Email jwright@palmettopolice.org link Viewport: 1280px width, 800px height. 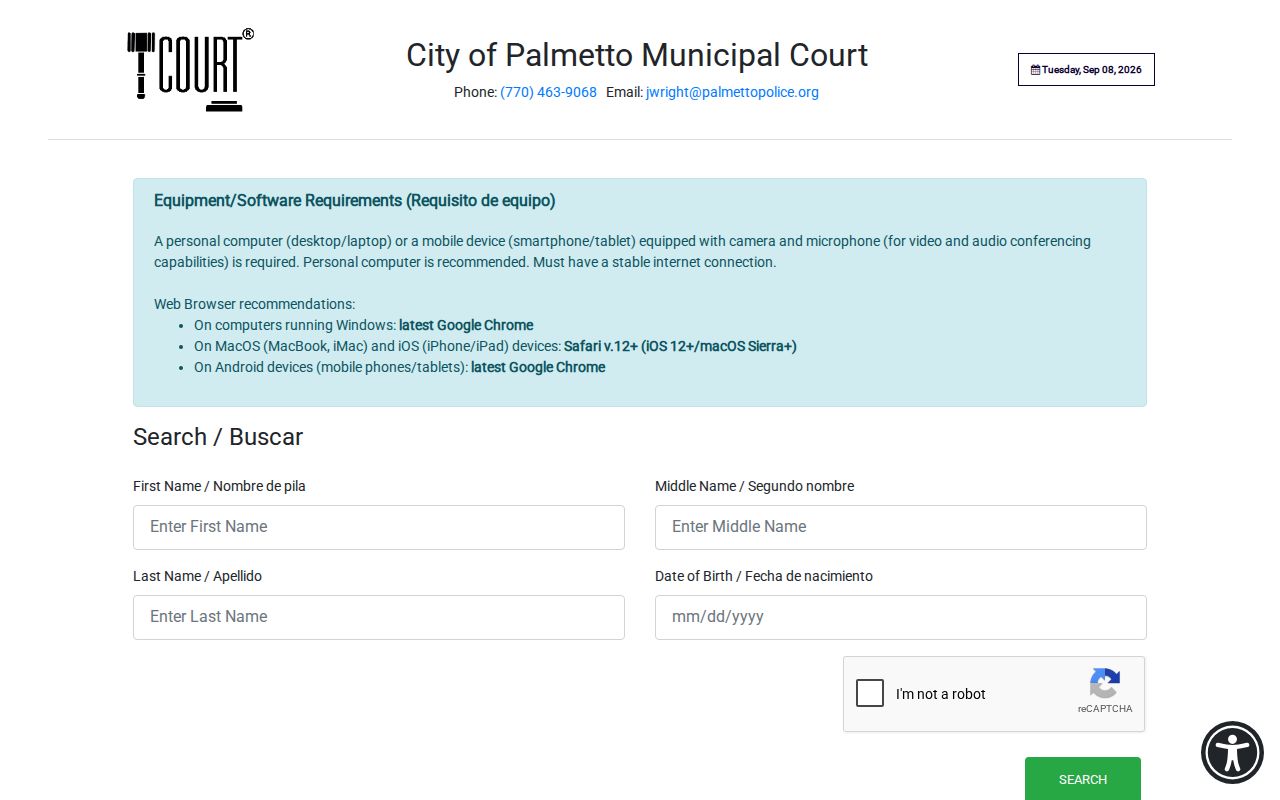click(732, 92)
